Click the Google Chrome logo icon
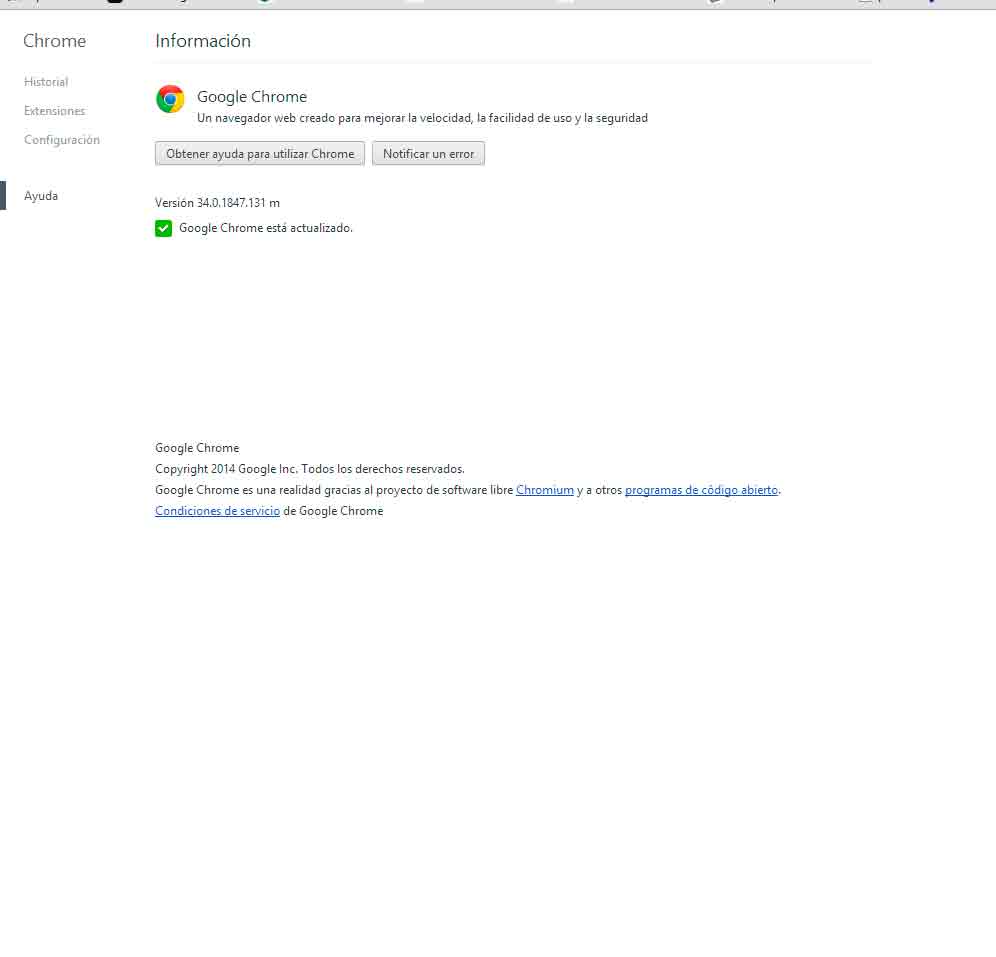996x957 pixels. 170,99
